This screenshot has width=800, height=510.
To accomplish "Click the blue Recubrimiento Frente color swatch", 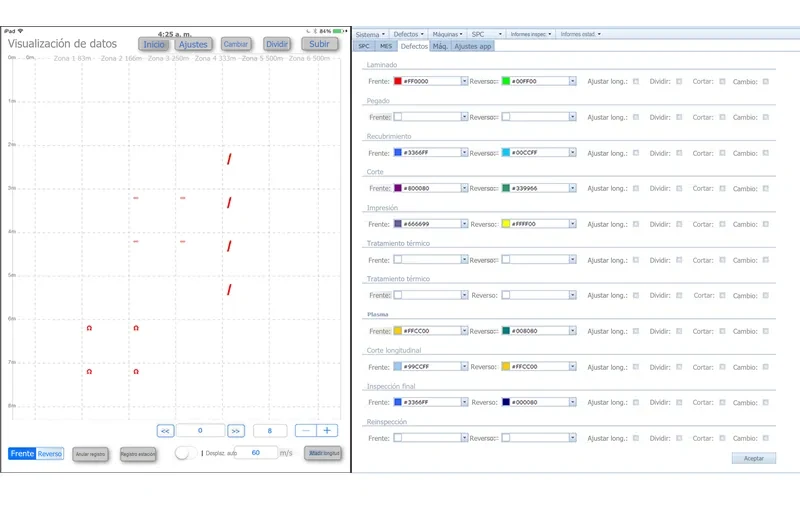I will tap(398, 152).
